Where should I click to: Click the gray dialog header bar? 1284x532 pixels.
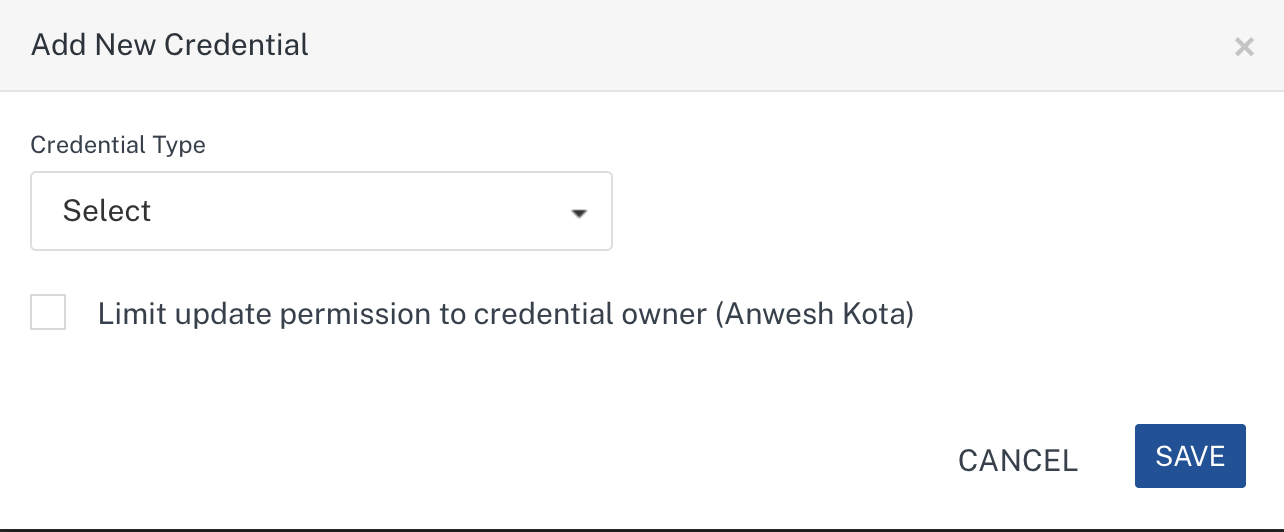pyautogui.click(x=700, y=45)
